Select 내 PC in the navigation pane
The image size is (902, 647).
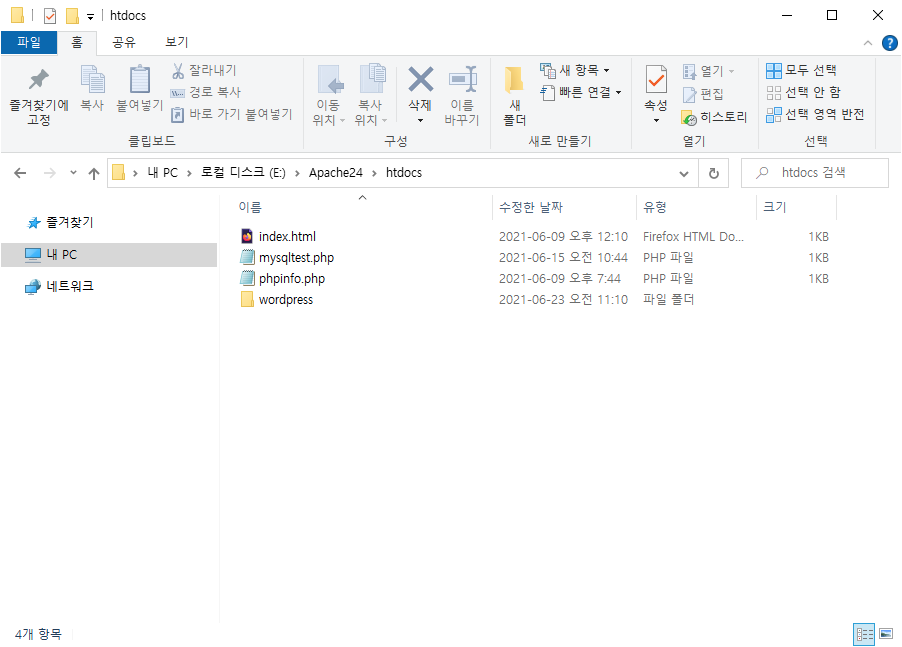(x=109, y=255)
